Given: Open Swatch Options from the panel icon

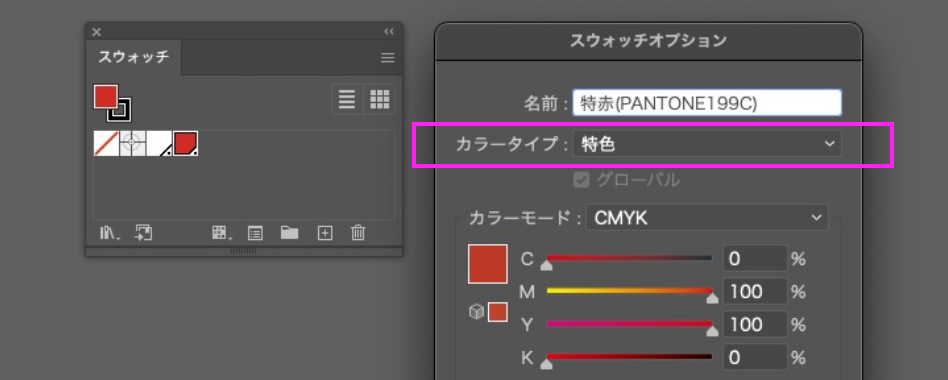Looking at the screenshot, I should (255, 233).
